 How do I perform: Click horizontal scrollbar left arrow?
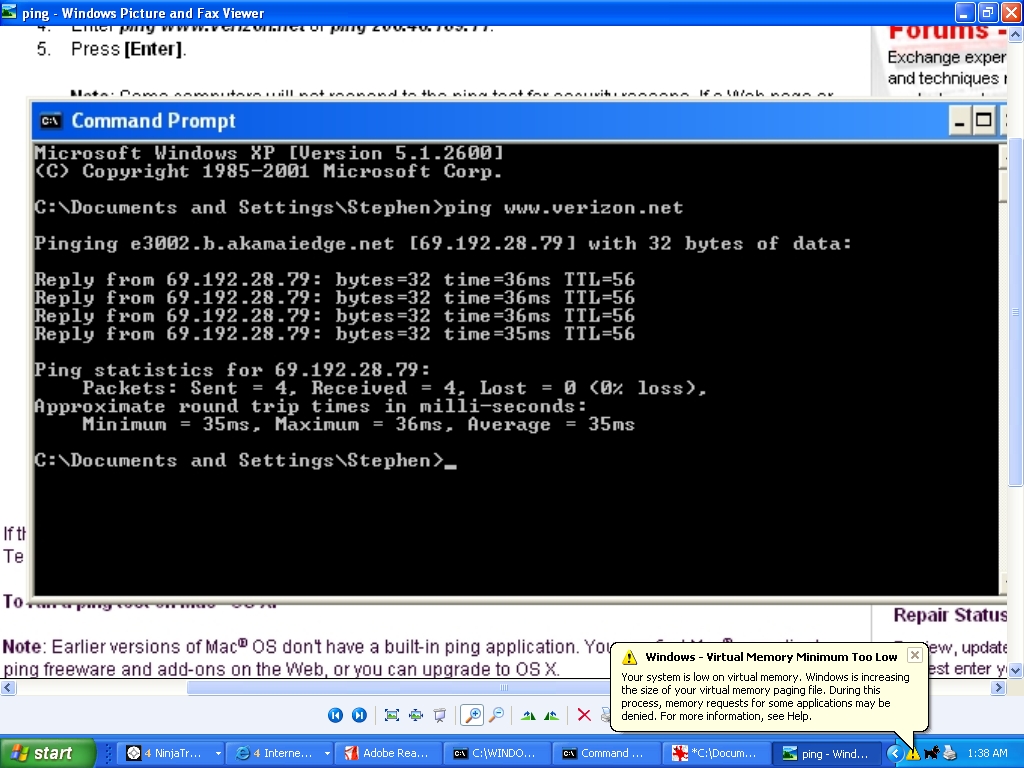pyautogui.click(x=7, y=687)
